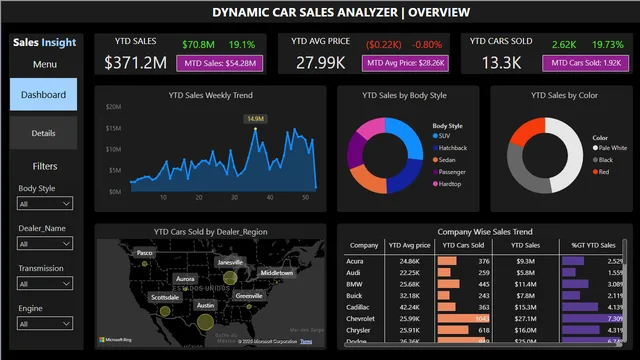The height and width of the screenshot is (360, 640).
Task: Select the Chrysler company row
Action: [x=483, y=330]
